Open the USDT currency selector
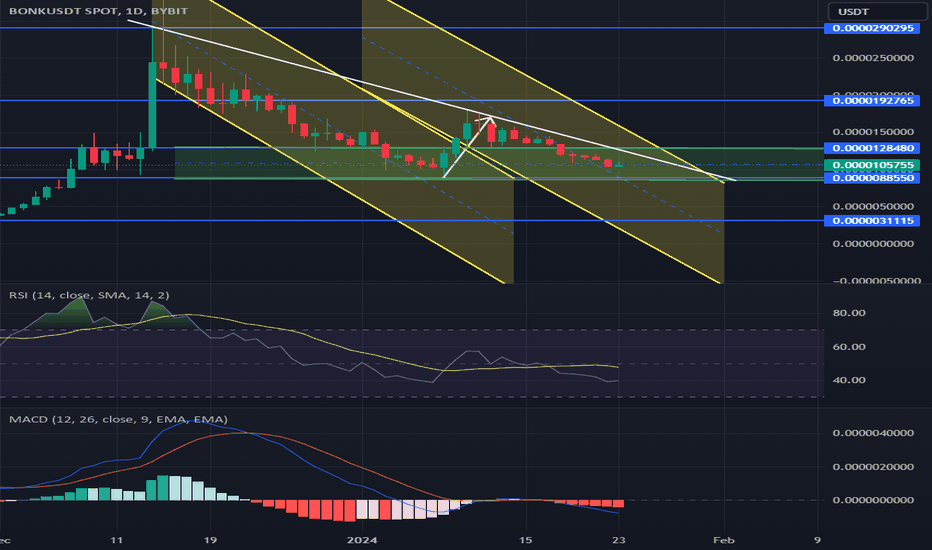932x550 pixels. pyautogui.click(x=877, y=11)
